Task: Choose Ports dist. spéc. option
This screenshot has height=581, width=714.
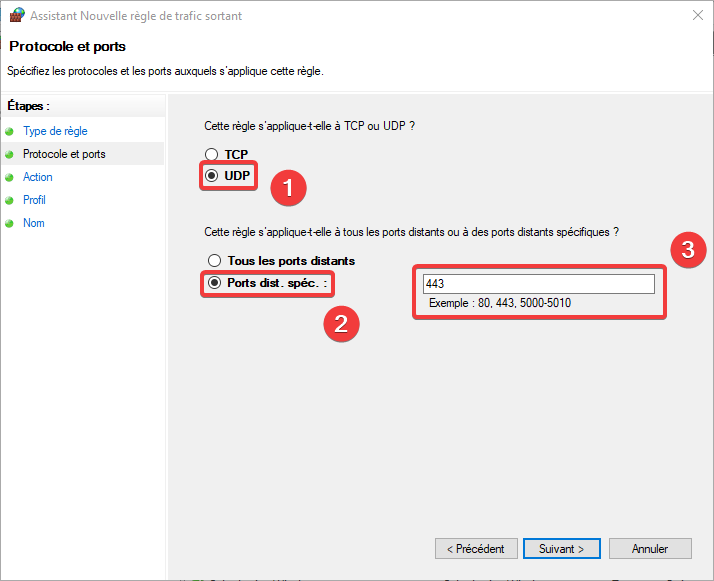Action: [x=214, y=283]
